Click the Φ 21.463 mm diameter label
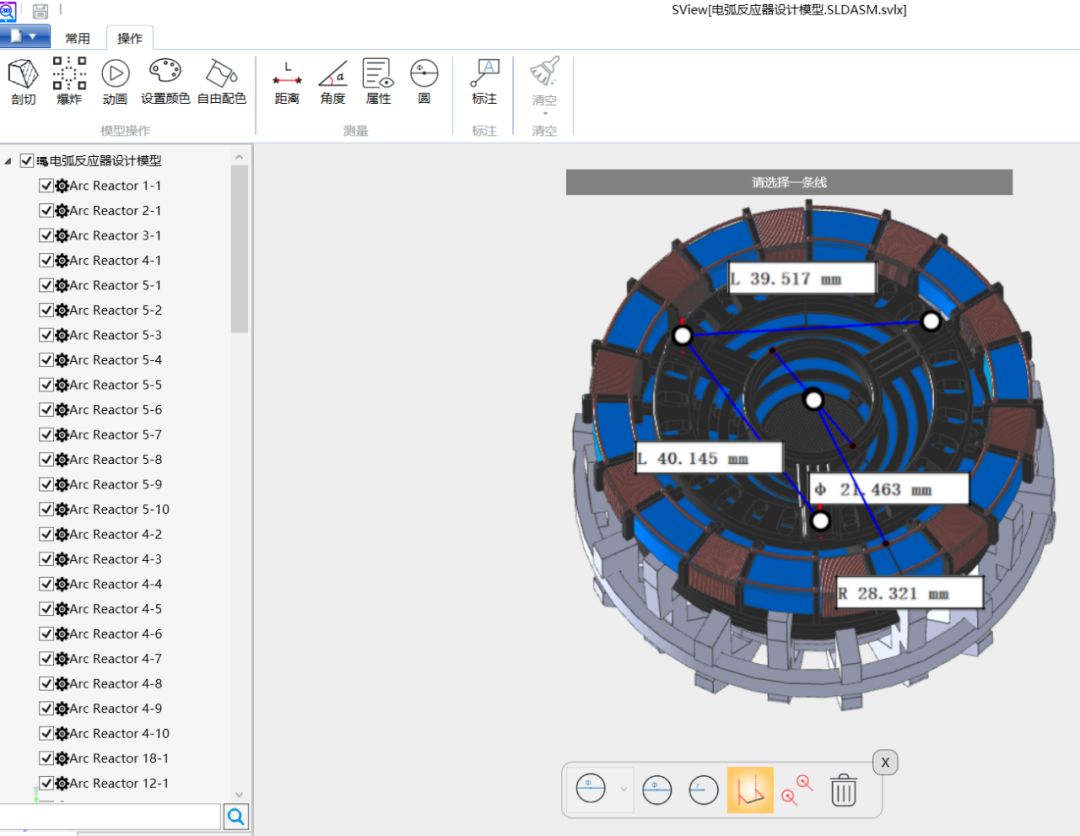The image size is (1080, 836). point(889,490)
